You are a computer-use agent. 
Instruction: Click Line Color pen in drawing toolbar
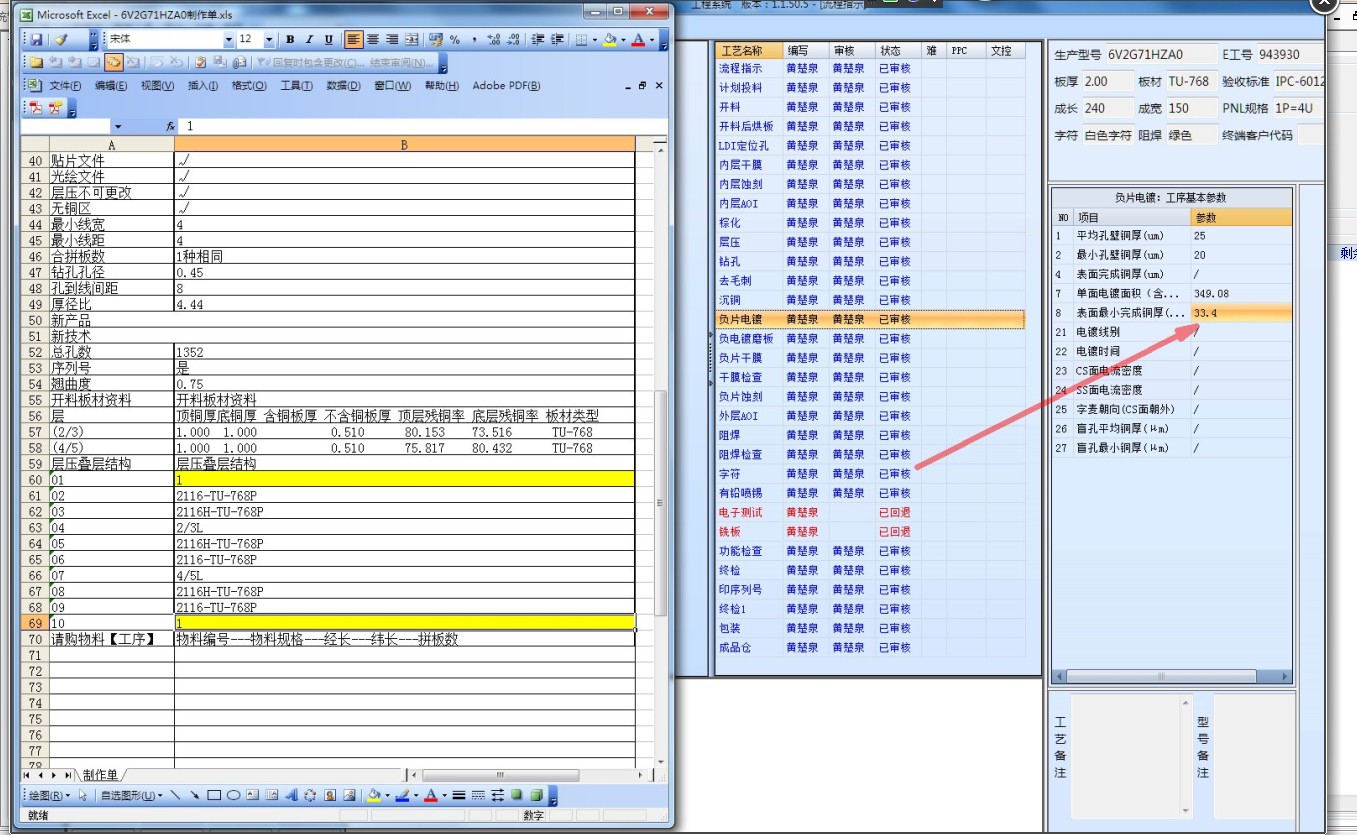tap(401, 795)
